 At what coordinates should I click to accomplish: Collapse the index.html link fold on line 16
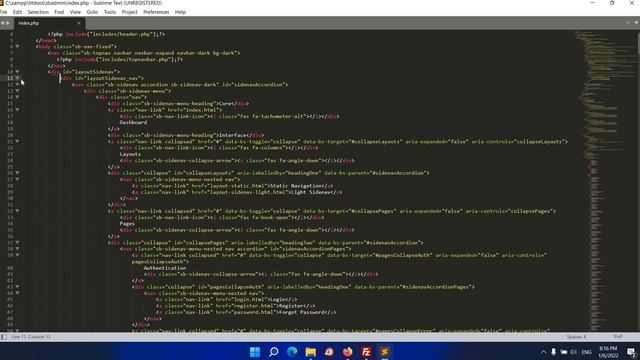click(18, 110)
